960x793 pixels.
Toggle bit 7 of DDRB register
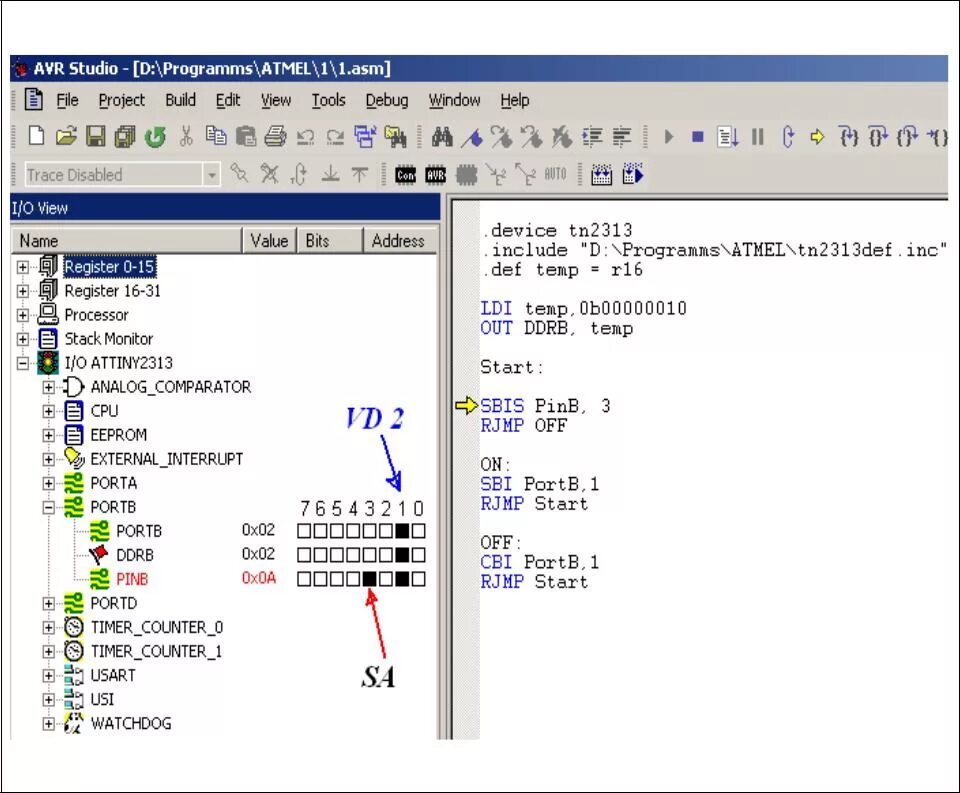[x=304, y=555]
